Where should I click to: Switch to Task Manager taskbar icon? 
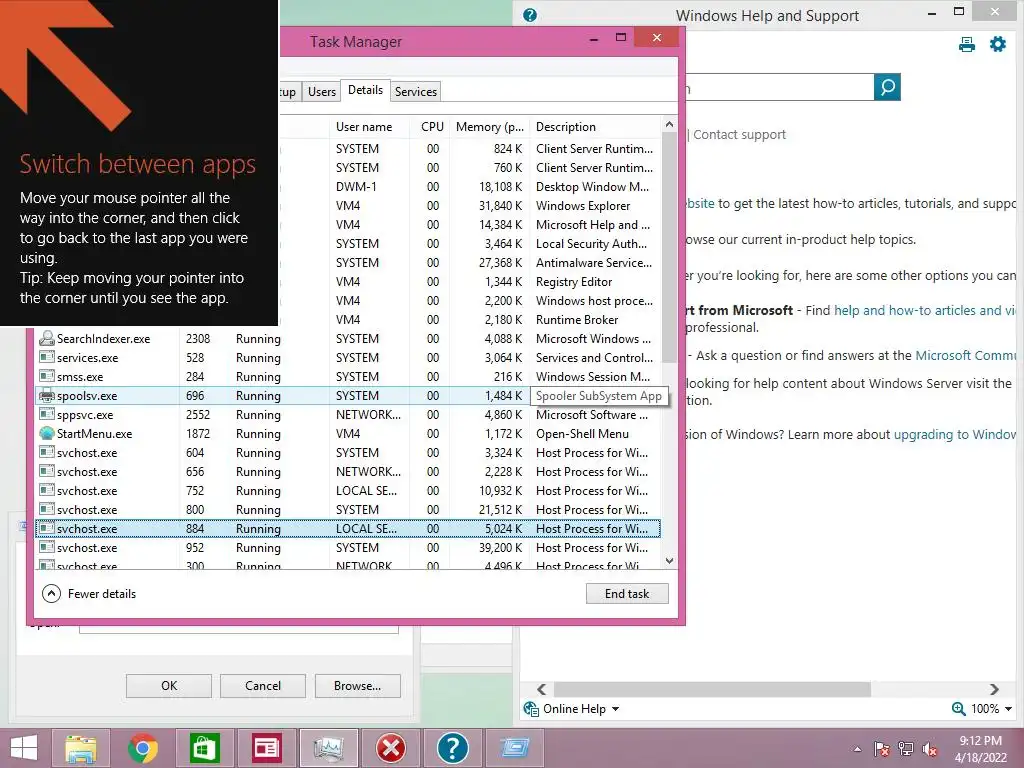pos(328,748)
